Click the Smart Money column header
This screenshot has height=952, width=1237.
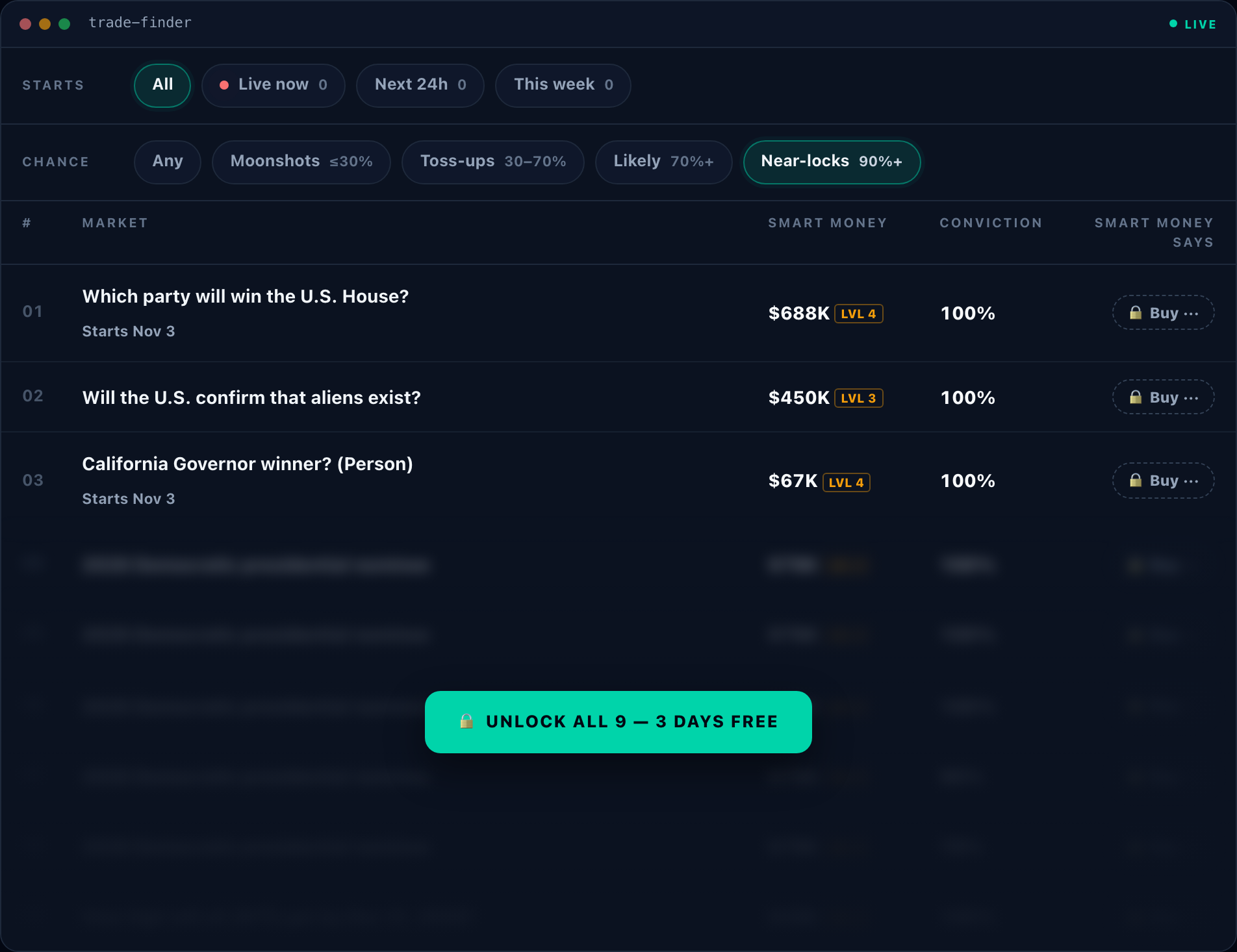point(828,223)
